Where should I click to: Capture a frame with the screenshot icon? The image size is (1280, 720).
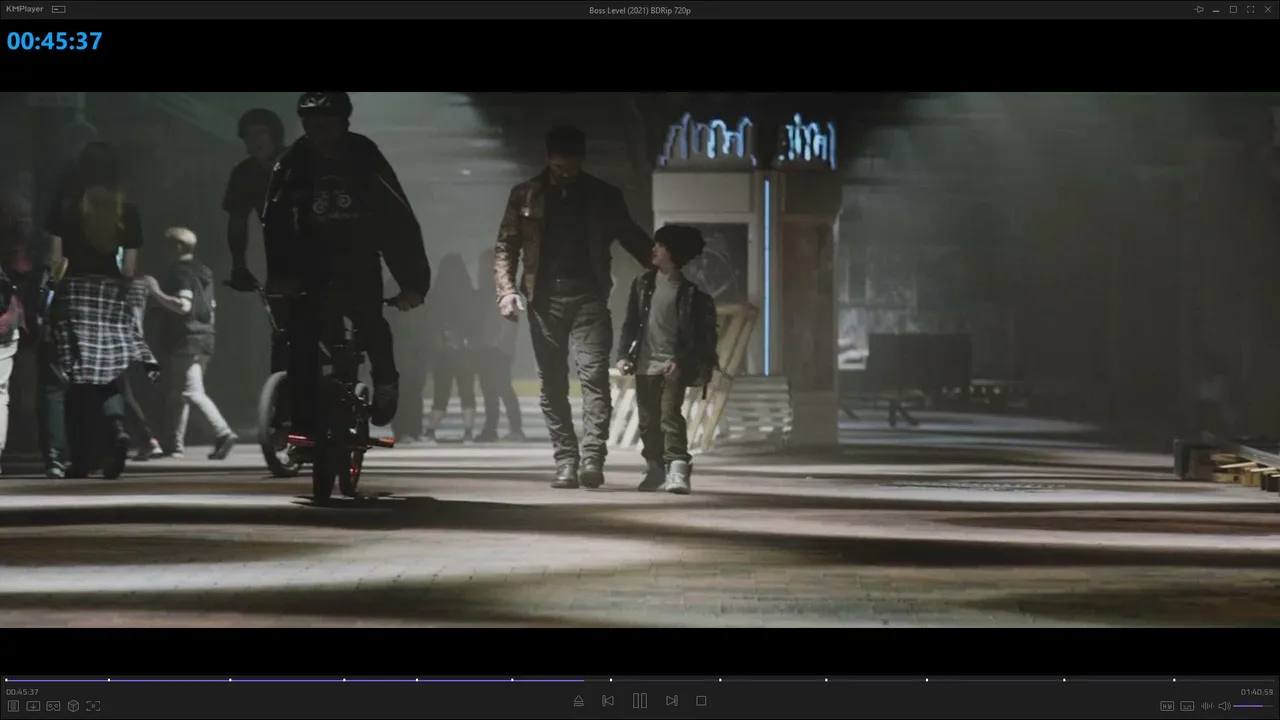[93, 706]
